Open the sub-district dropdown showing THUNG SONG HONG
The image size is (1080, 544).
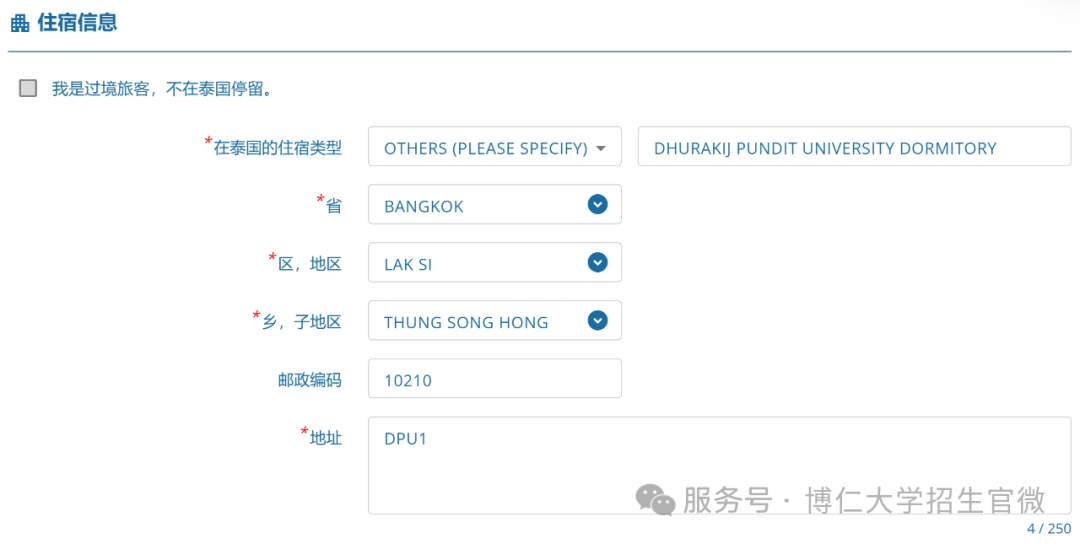click(495, 320)
